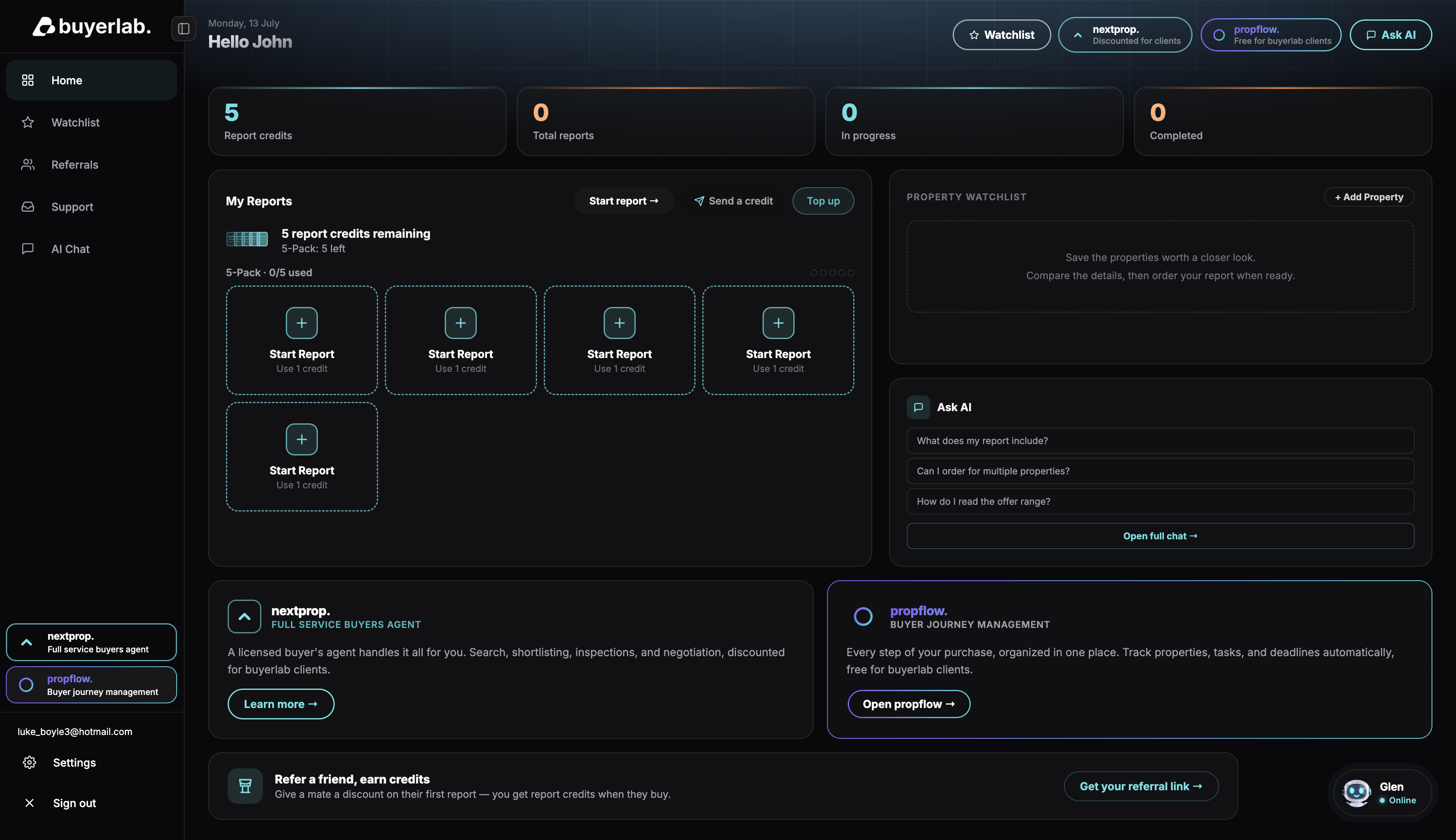
Task: Click the Home grid icon
Action: point(28,80)
